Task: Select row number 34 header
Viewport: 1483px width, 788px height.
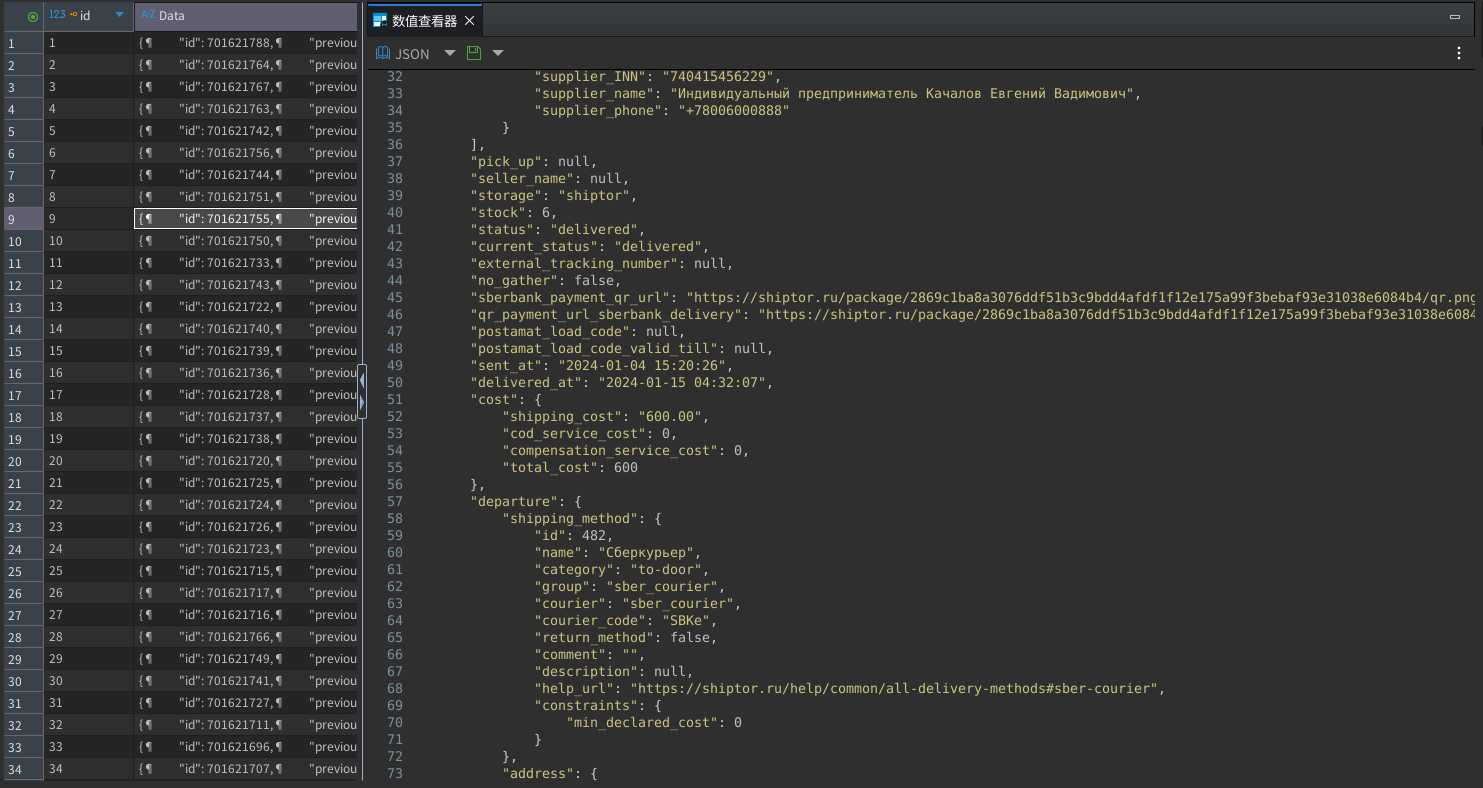Action: tap(22, 769)
